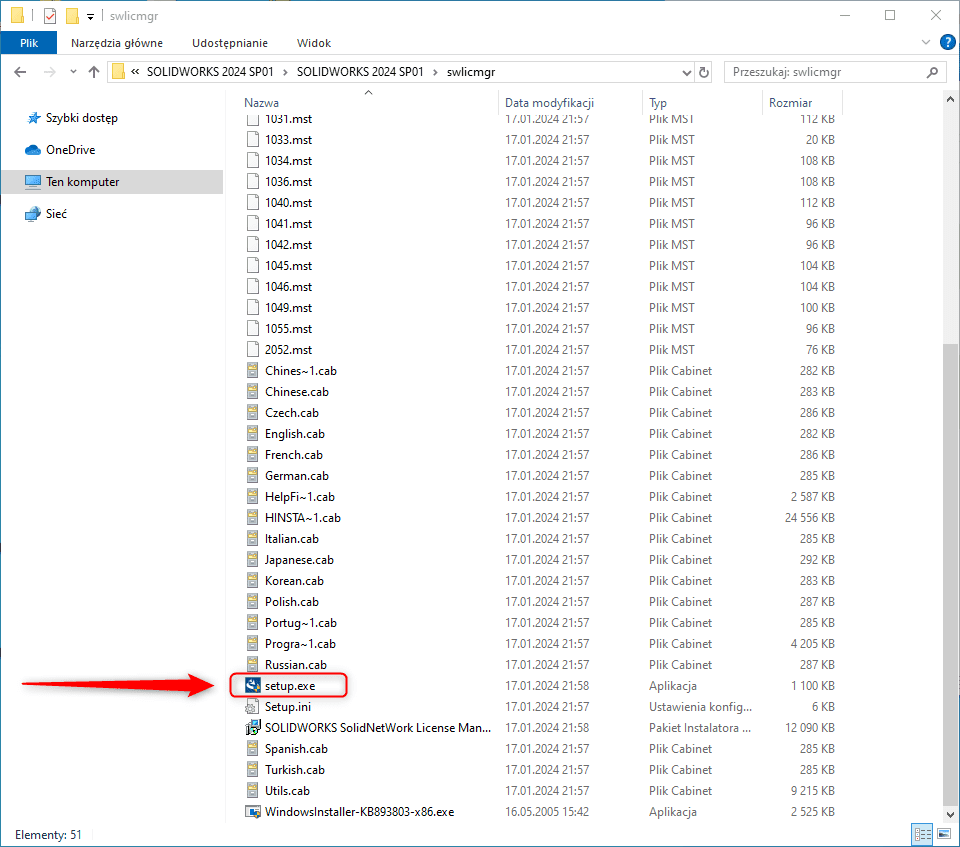The height and width of the screenshot is (847, 960).
Task: Select the Czech.cab file name
Action: (x=292, y=413)
